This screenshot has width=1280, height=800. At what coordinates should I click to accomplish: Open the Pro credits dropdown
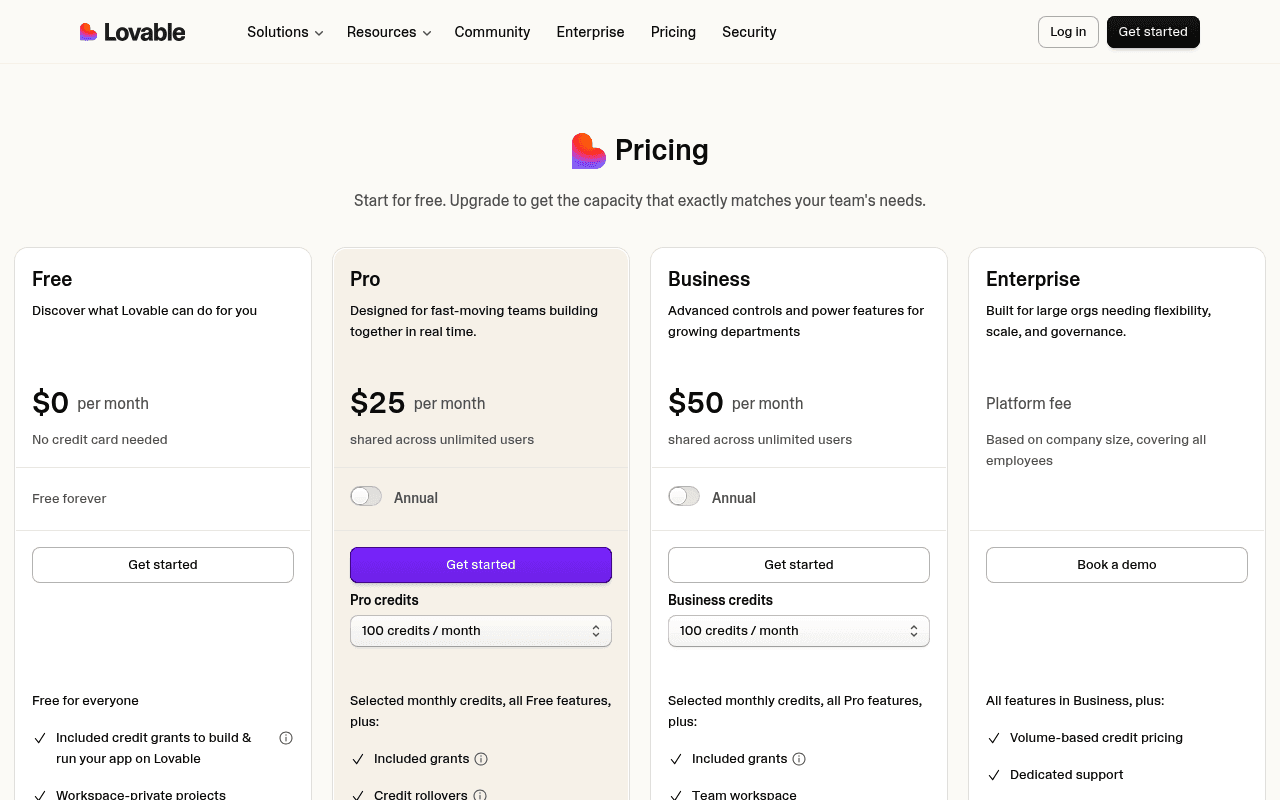click(x=481, y=631)
